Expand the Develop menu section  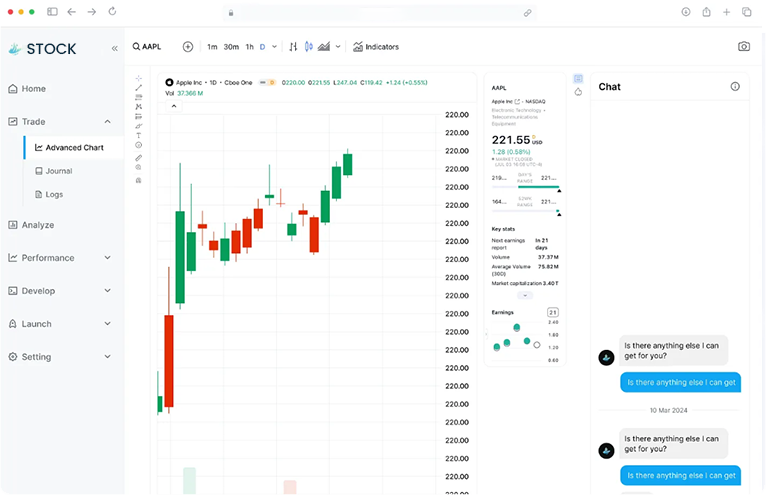coord(107,291)
